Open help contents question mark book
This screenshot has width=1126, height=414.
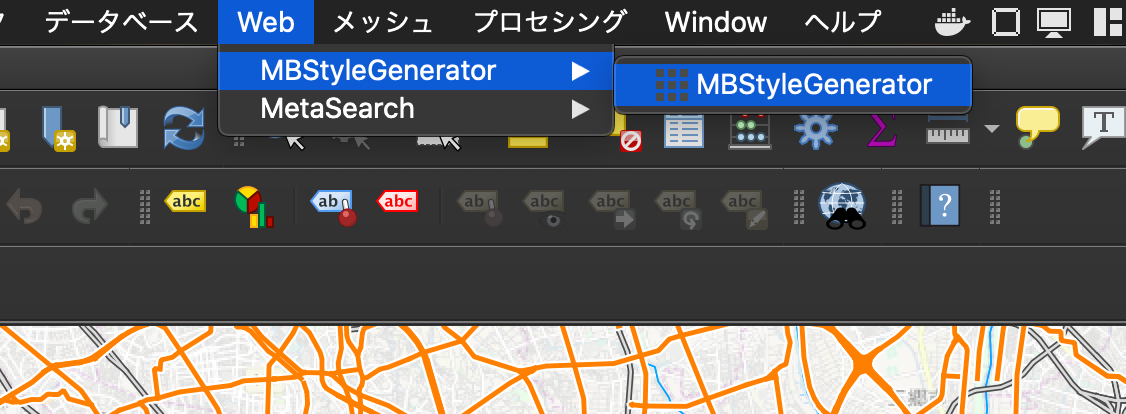(x=940, y=207)
